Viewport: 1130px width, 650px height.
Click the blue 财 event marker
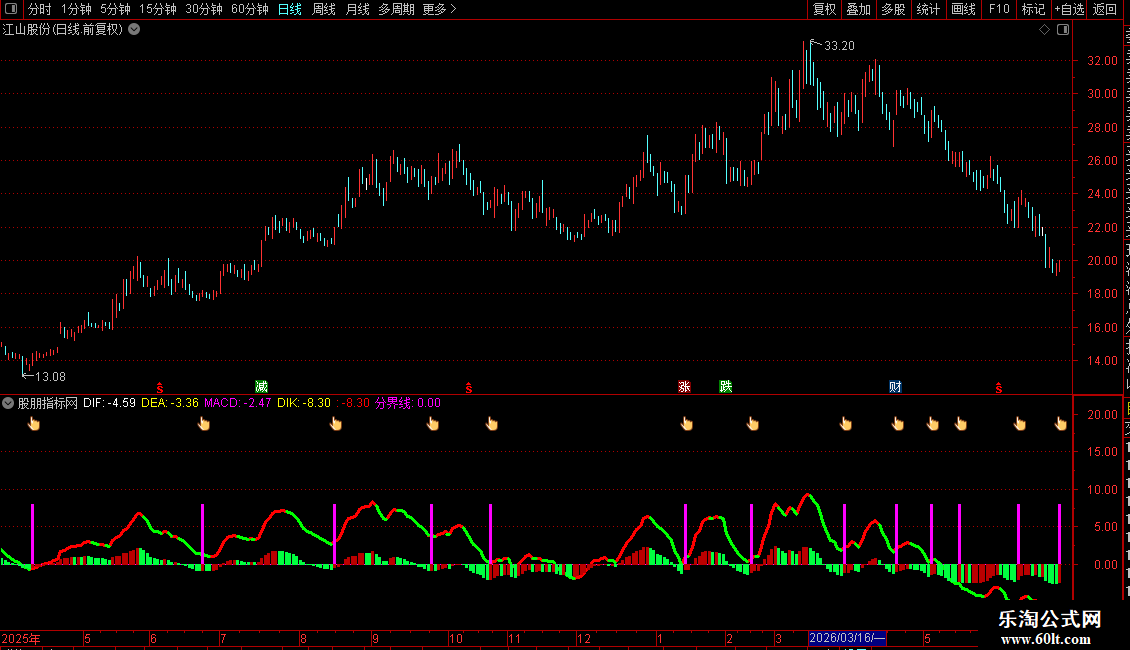(895, 387)
